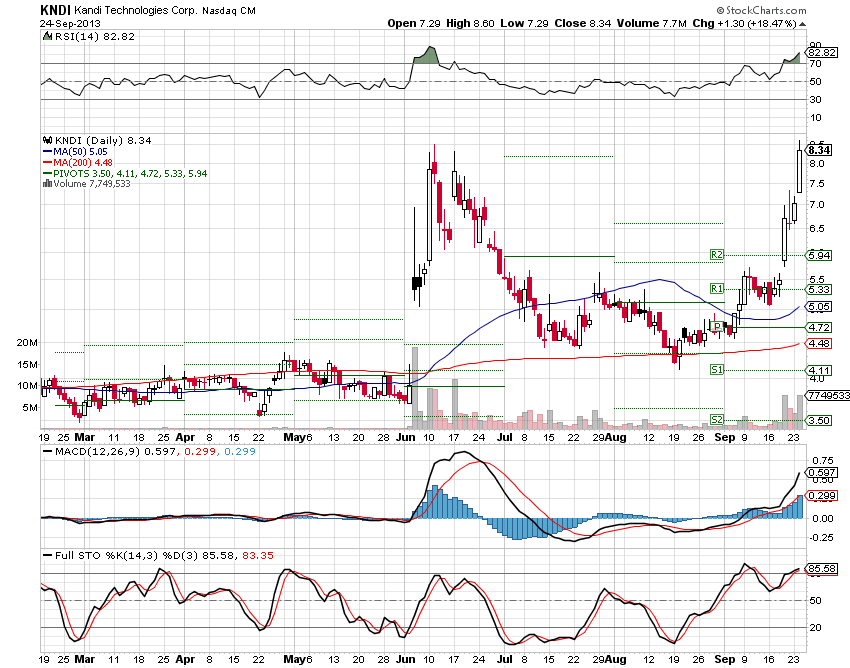Screen dimensions: 850x668
Task: Click the candlestick icon beside KNDI (Daily)
Action: [x=48, y=140]
